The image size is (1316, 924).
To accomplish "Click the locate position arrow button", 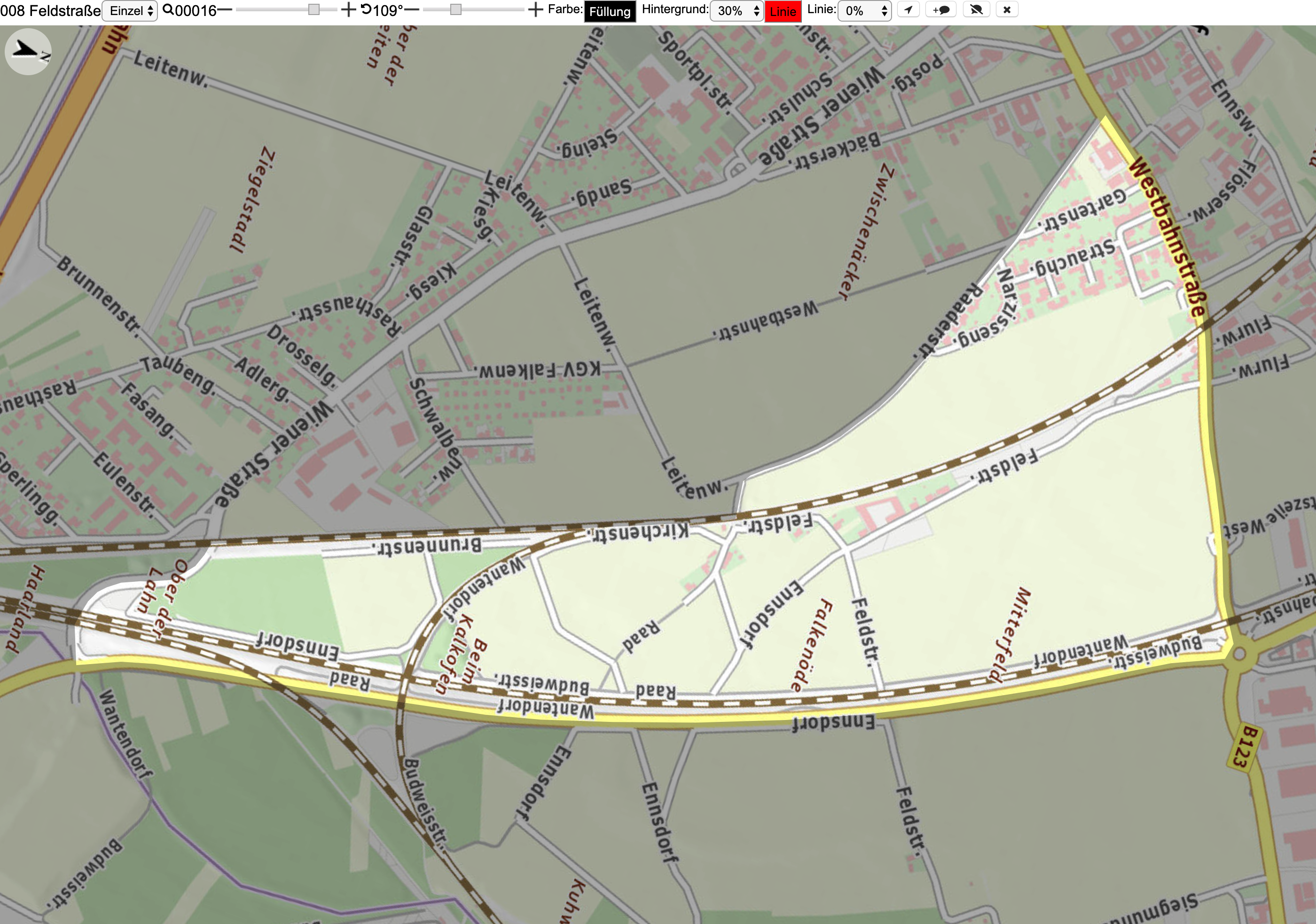I will click(909, 10).
